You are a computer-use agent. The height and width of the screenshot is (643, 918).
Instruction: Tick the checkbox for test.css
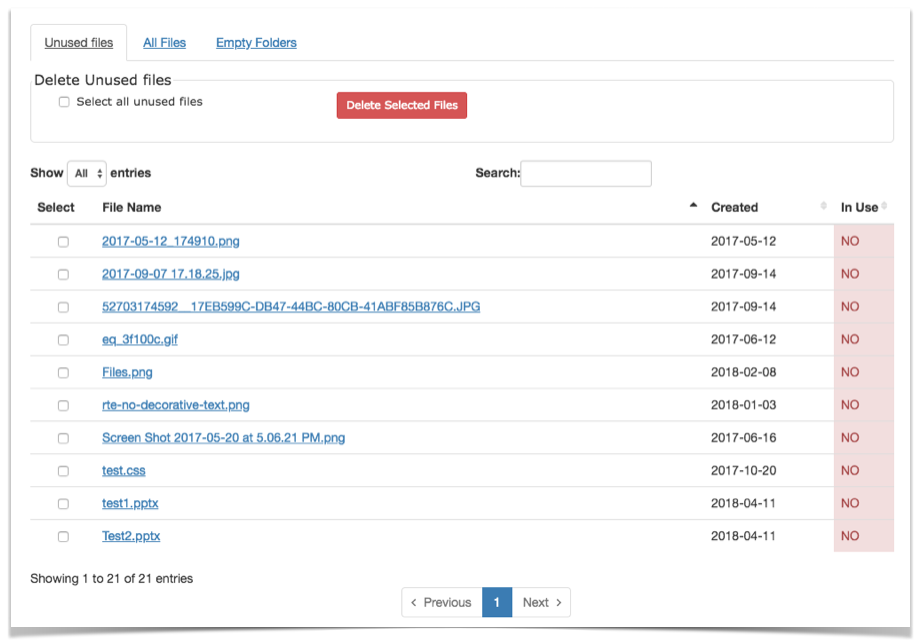pos(63,471)
